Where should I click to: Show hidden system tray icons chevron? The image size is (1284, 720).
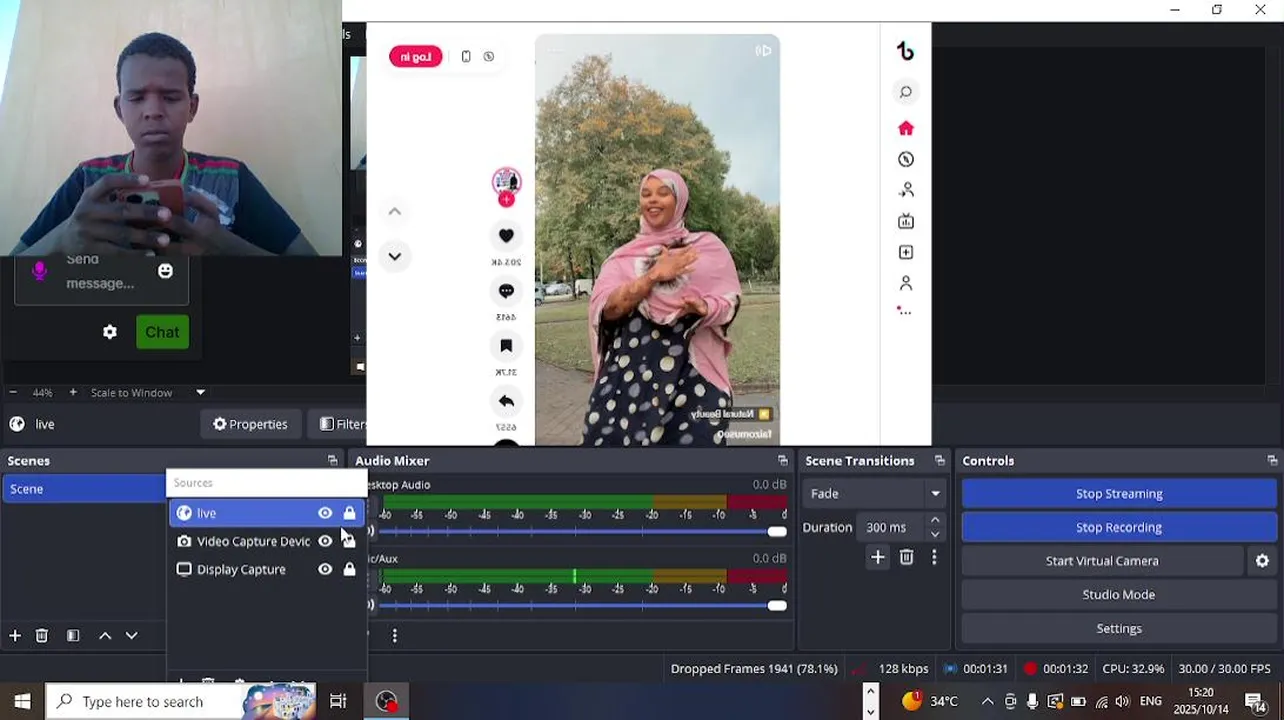pyautogui.click(x=987, y=702)
